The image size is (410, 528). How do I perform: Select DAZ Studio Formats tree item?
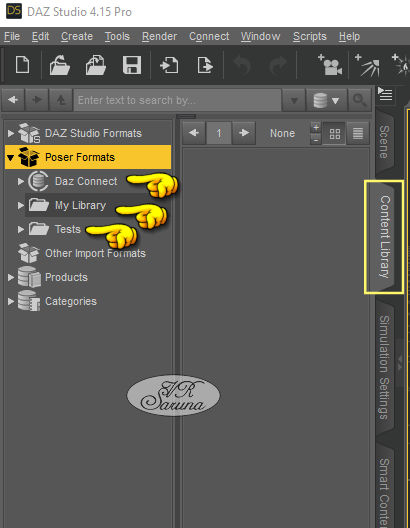pos(93,133)
